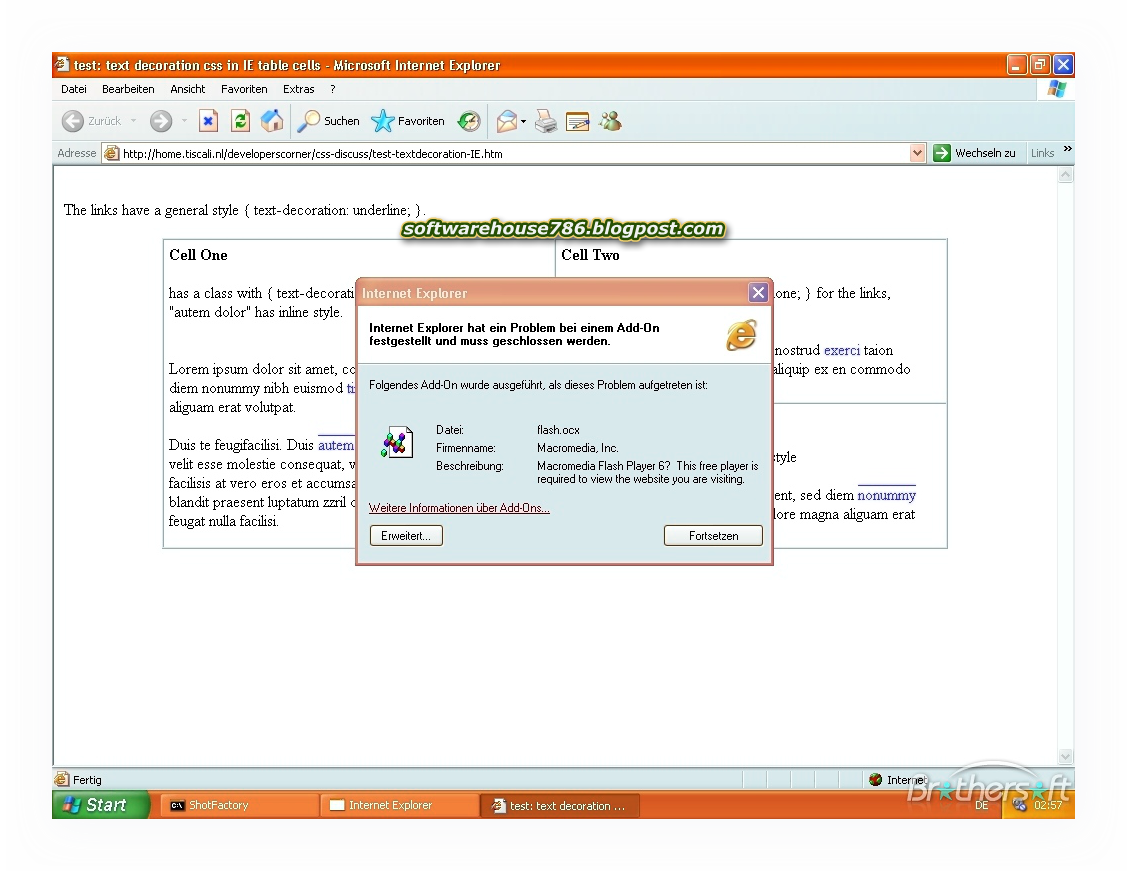Image resolution: width=1127 pixels, height=871 pixels.
Task: Click the nonummy link in the table
Action: [x=886, y=495]
